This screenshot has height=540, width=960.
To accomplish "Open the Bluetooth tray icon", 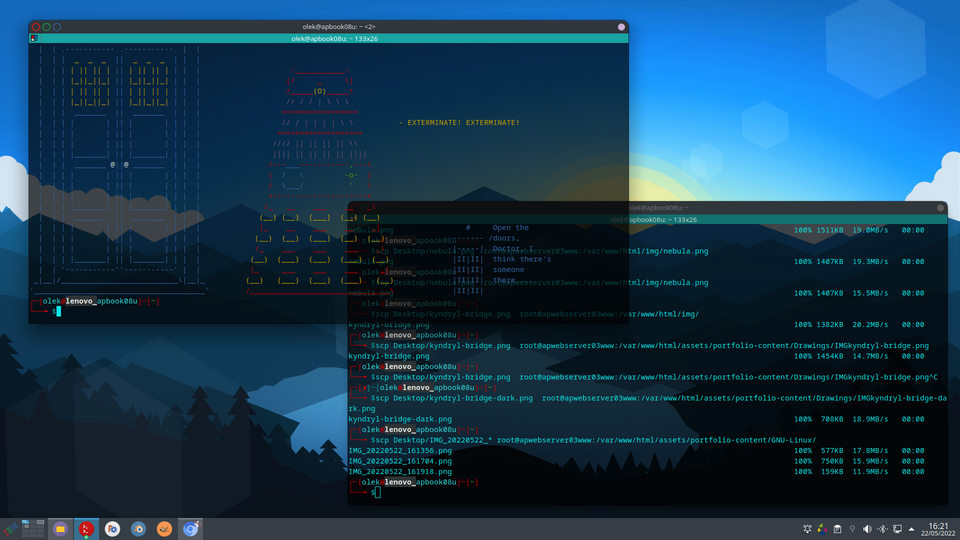I will [x=882, y=529].
